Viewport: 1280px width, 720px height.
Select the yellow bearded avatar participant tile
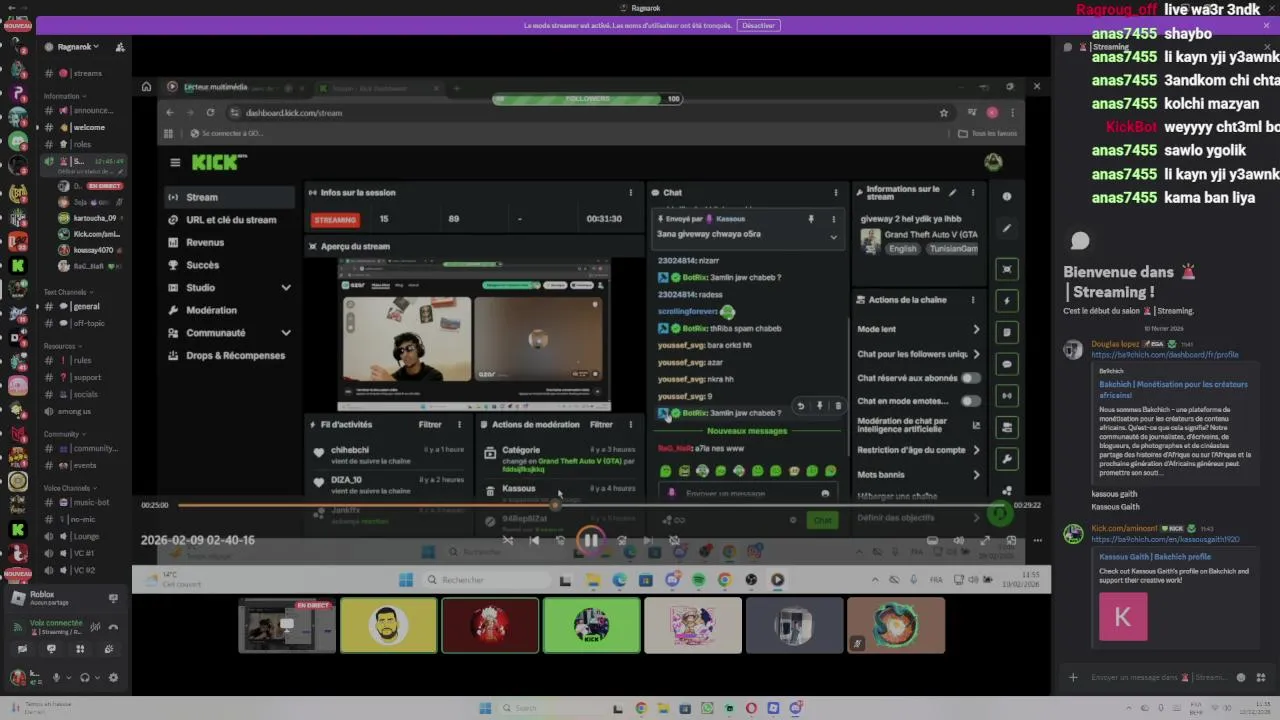point(388,626)
